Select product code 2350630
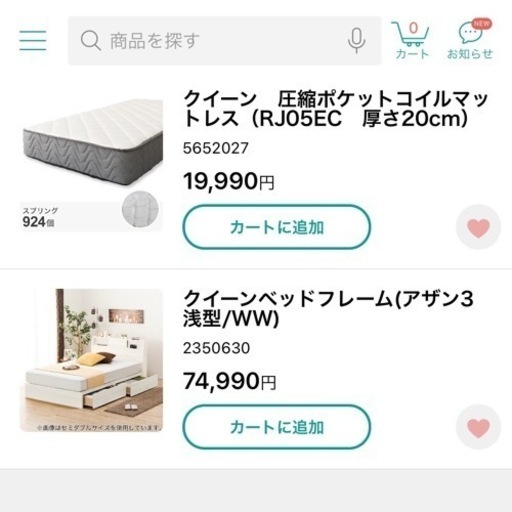Image resolution: width=512 pixels, height=512 pixels. (x=216, y=348)
